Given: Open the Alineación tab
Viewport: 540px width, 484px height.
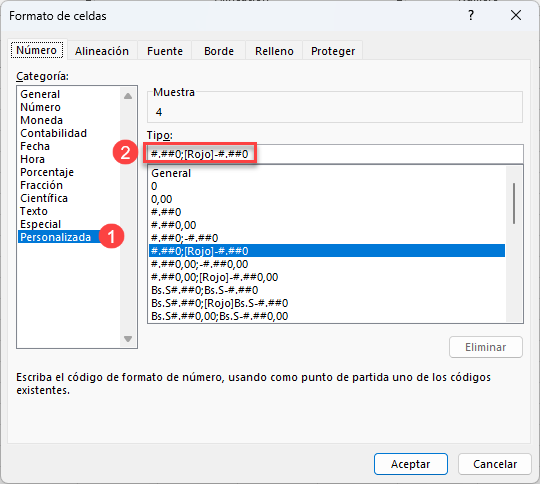Looking at the screenshot, I should [102, 51].
